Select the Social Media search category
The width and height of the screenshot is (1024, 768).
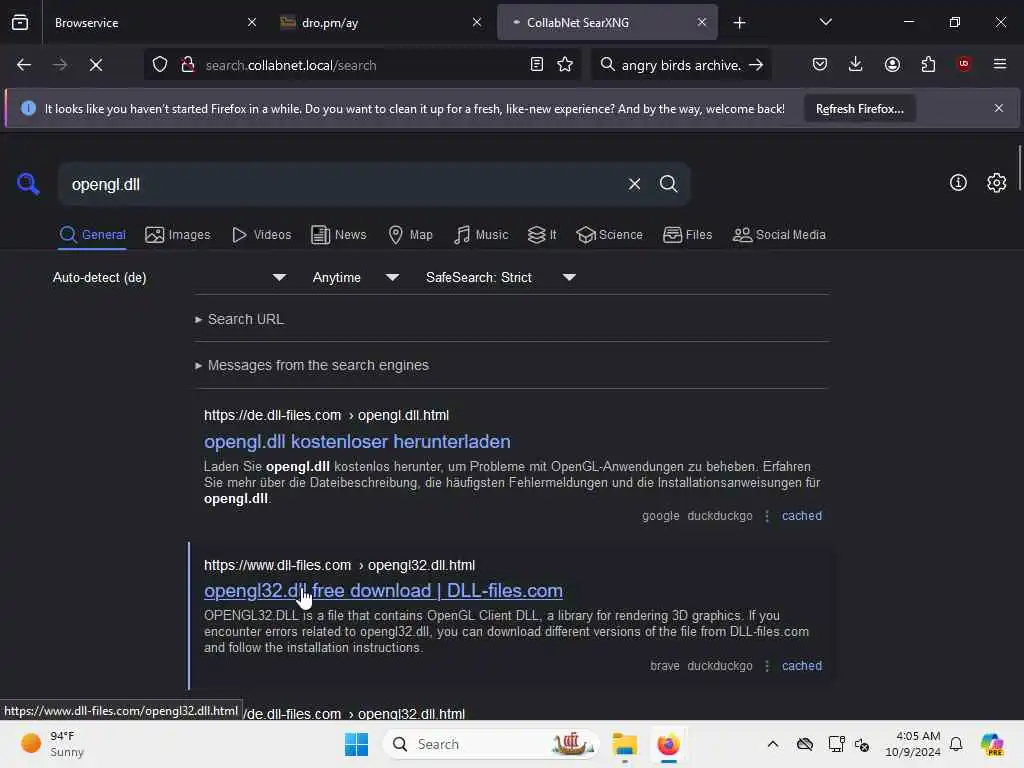[779, 235]
